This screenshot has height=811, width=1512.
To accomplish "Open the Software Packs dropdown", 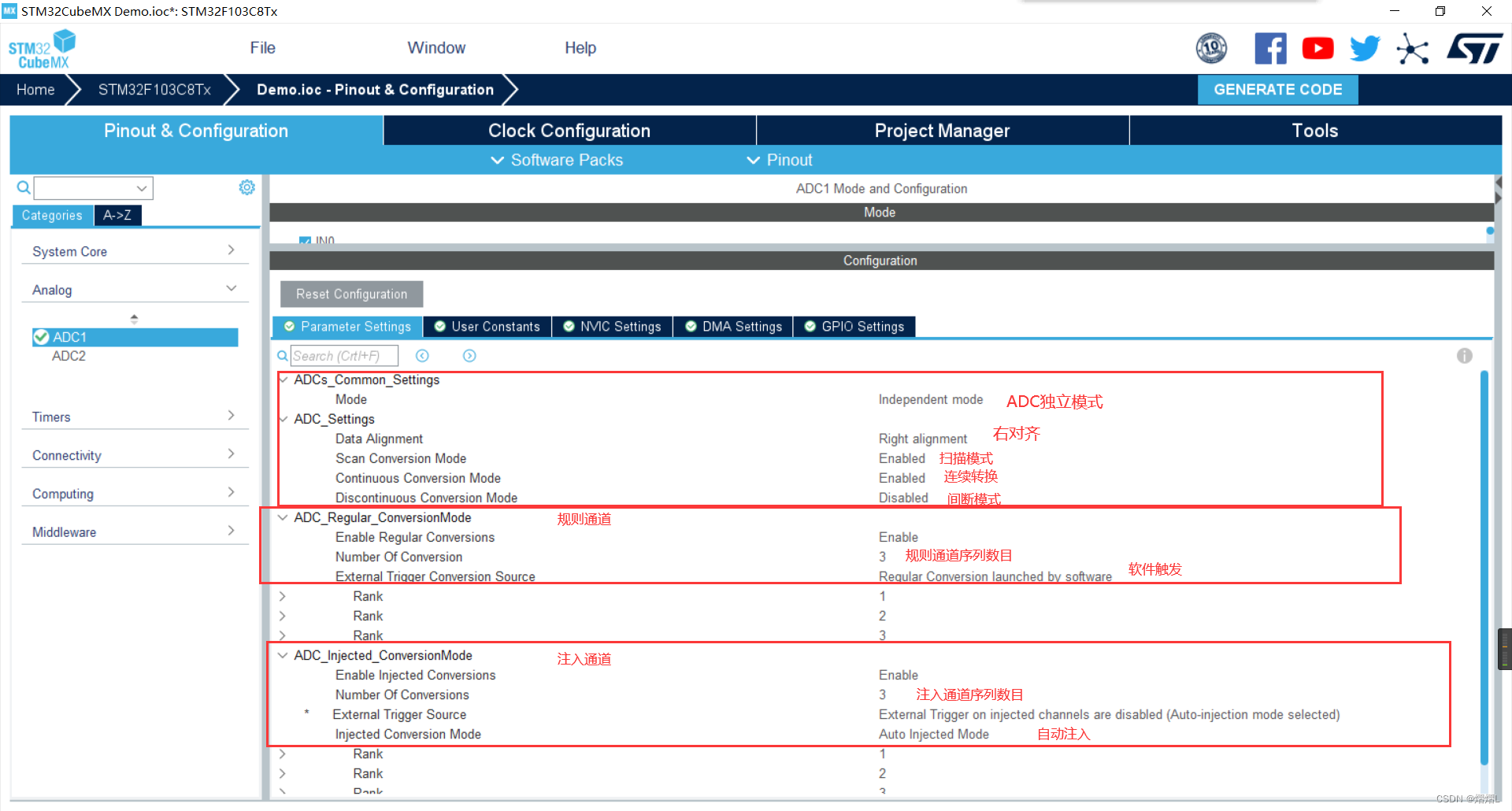I will pyautogui.click(x=557, y=160).
